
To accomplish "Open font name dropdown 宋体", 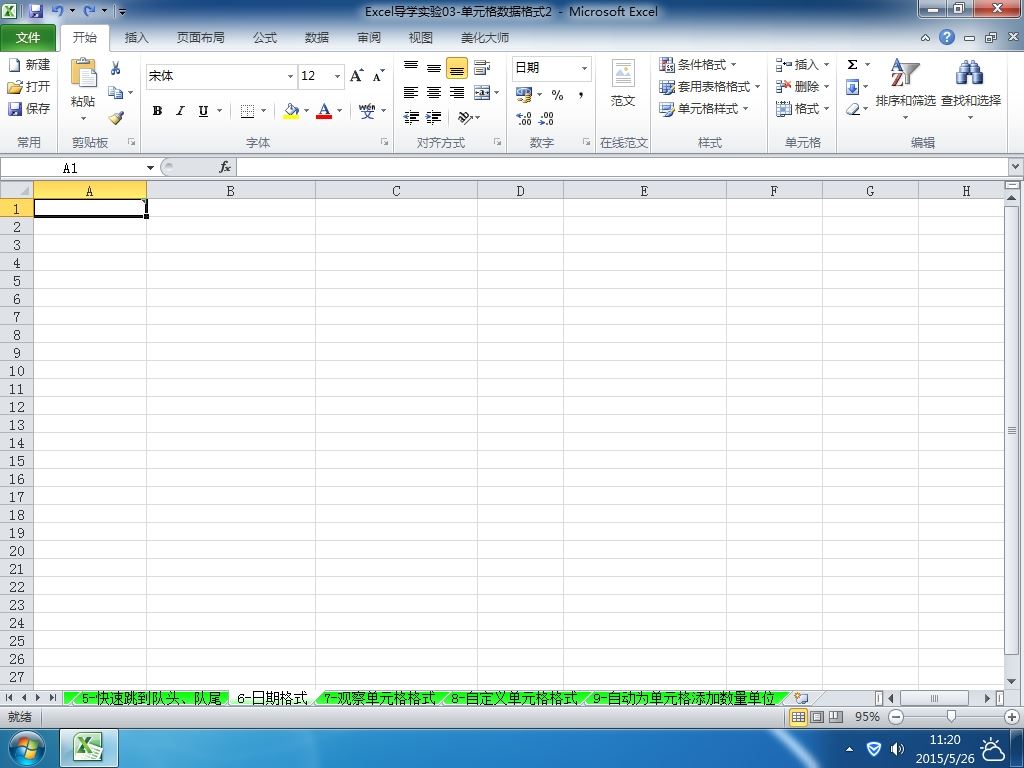I will tap(290, 76).
